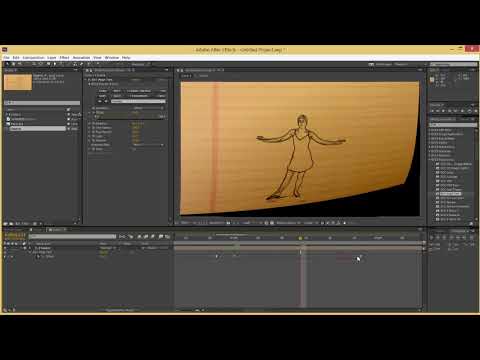The image size is (480, 360).
Task: Click the timeline layer search field
Action: [x=72, y=237]
